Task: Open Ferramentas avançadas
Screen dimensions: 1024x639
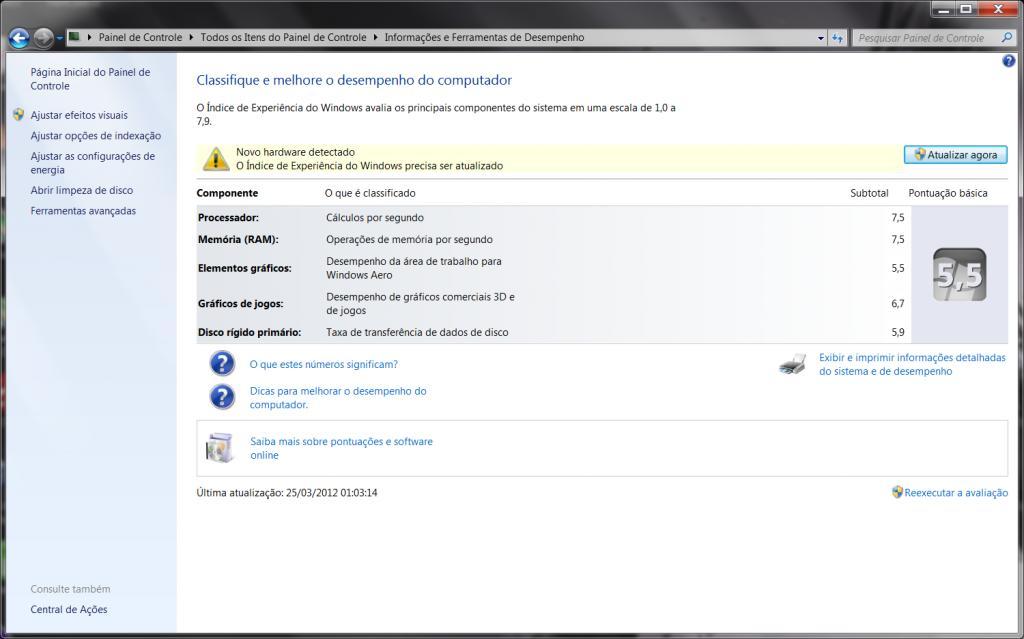Action: pos(83,211)
